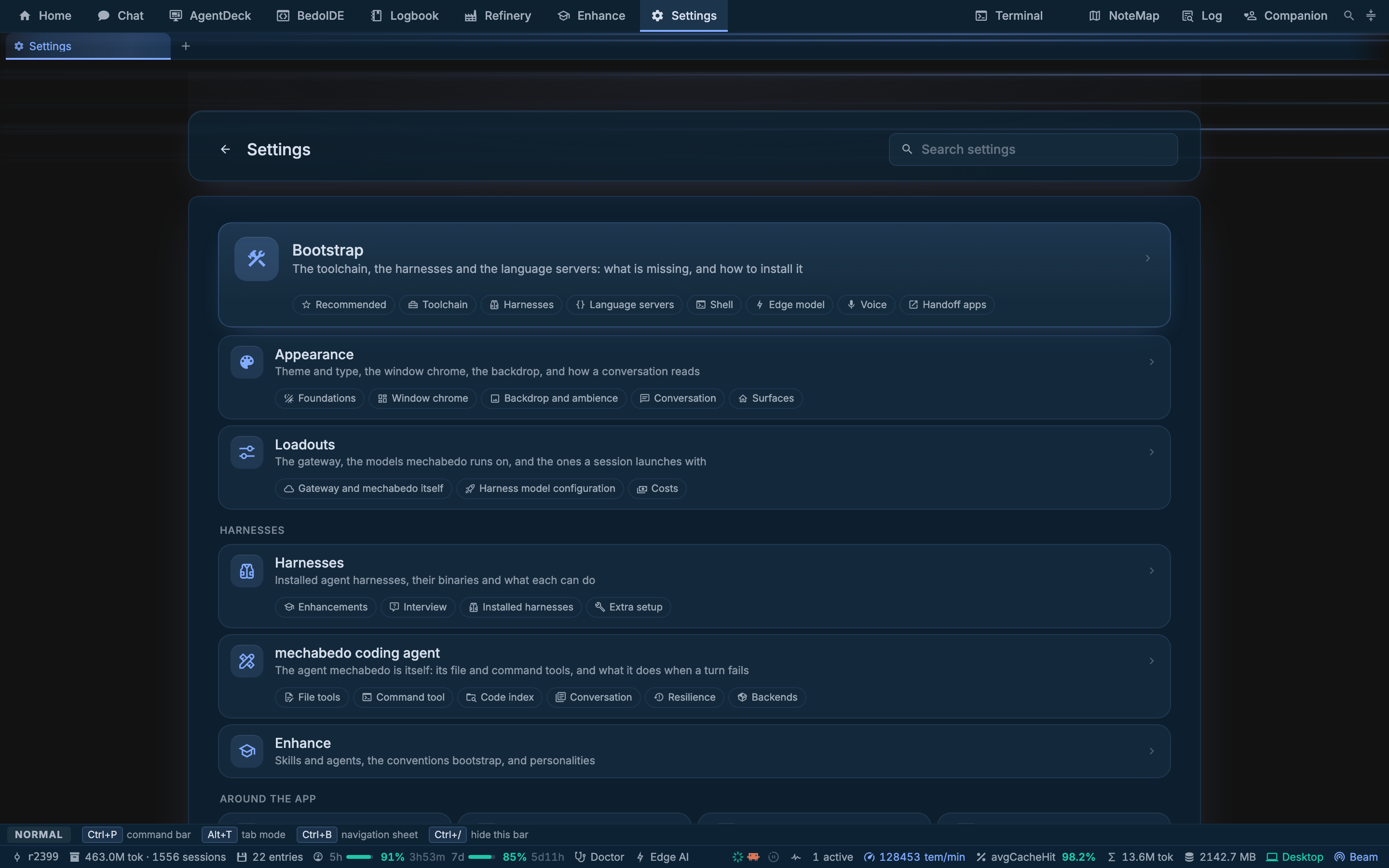This screenshot has width=1389, height=868.
Task: Click the 5h usage progress bar
Action: pyautogui.click(x=359, y=856)
